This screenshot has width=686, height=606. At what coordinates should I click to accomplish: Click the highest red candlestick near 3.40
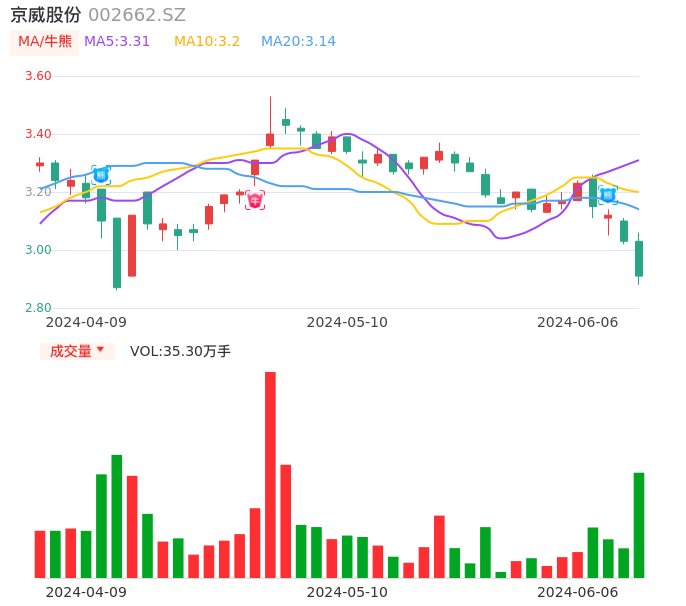coord(270,139)
